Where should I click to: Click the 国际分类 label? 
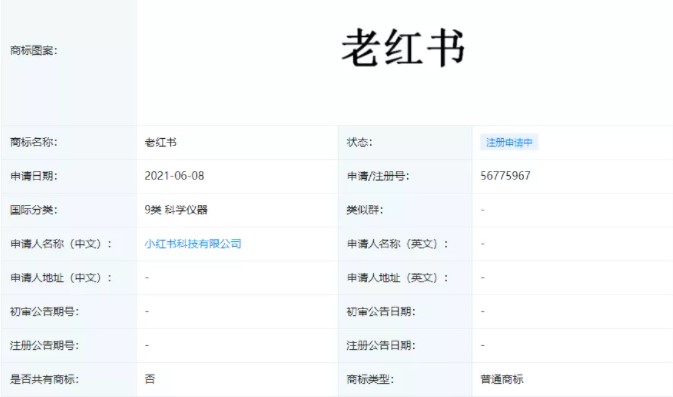click(x=33, y=210)
